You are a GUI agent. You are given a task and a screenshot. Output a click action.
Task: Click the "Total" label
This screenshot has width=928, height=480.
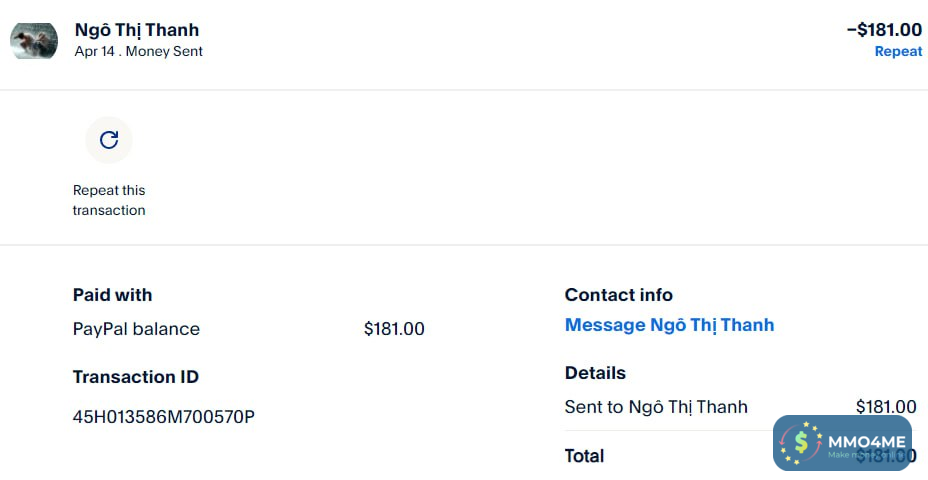tap(584, 456)
